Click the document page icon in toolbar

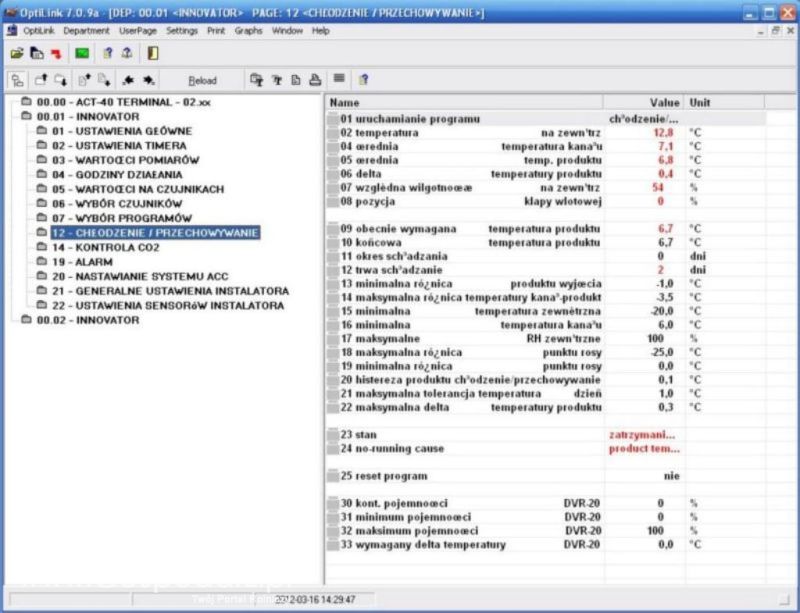pos(296,80)
